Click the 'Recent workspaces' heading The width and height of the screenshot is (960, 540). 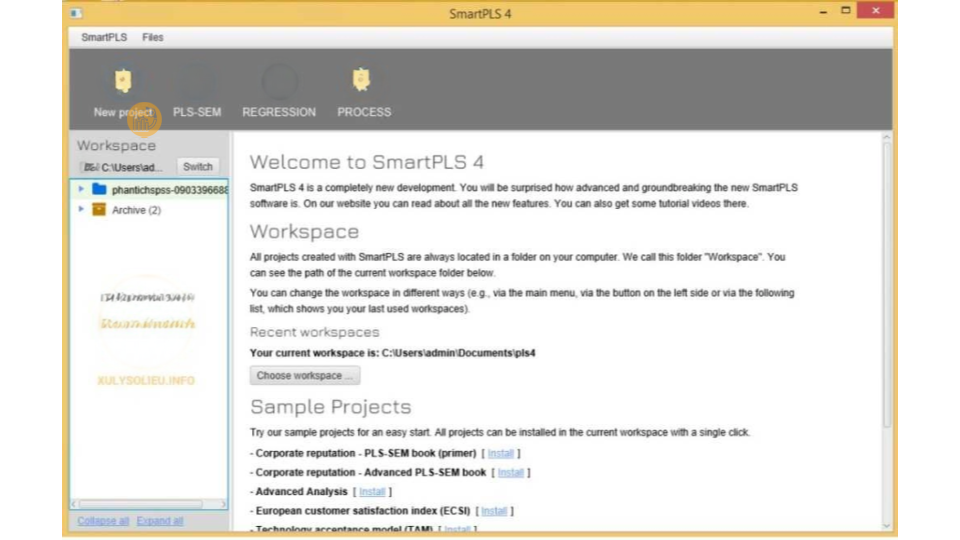(315, 332)
